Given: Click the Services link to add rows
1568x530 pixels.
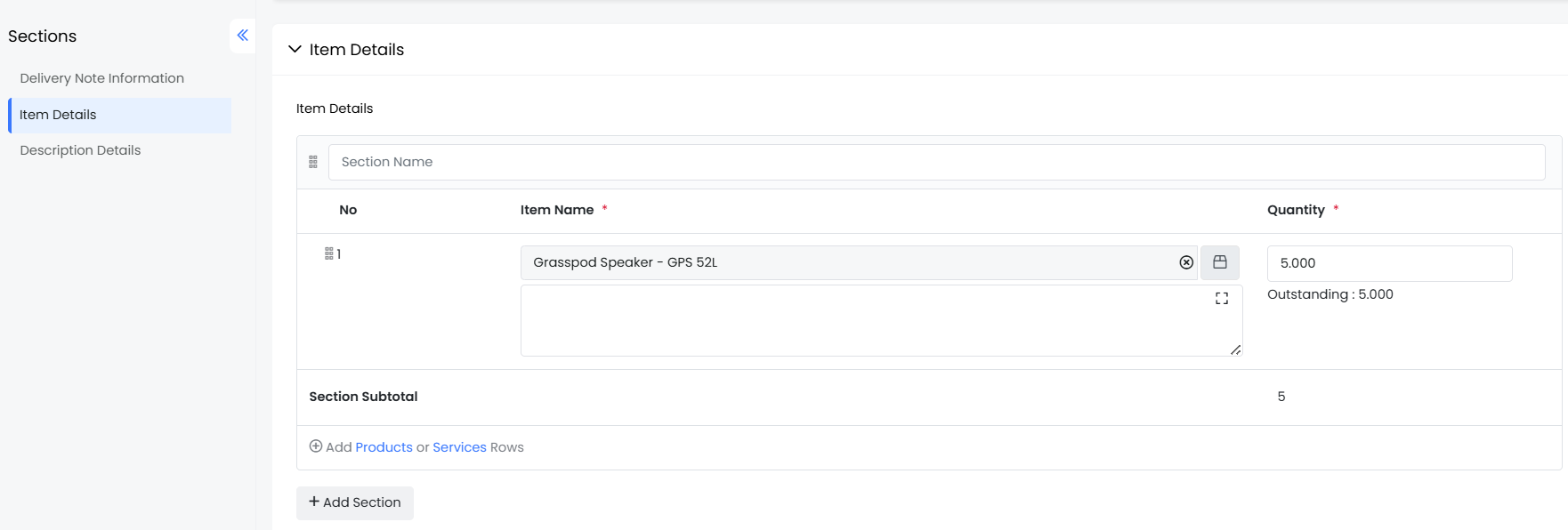Looking at the screenshot, I should pos(459,447).
